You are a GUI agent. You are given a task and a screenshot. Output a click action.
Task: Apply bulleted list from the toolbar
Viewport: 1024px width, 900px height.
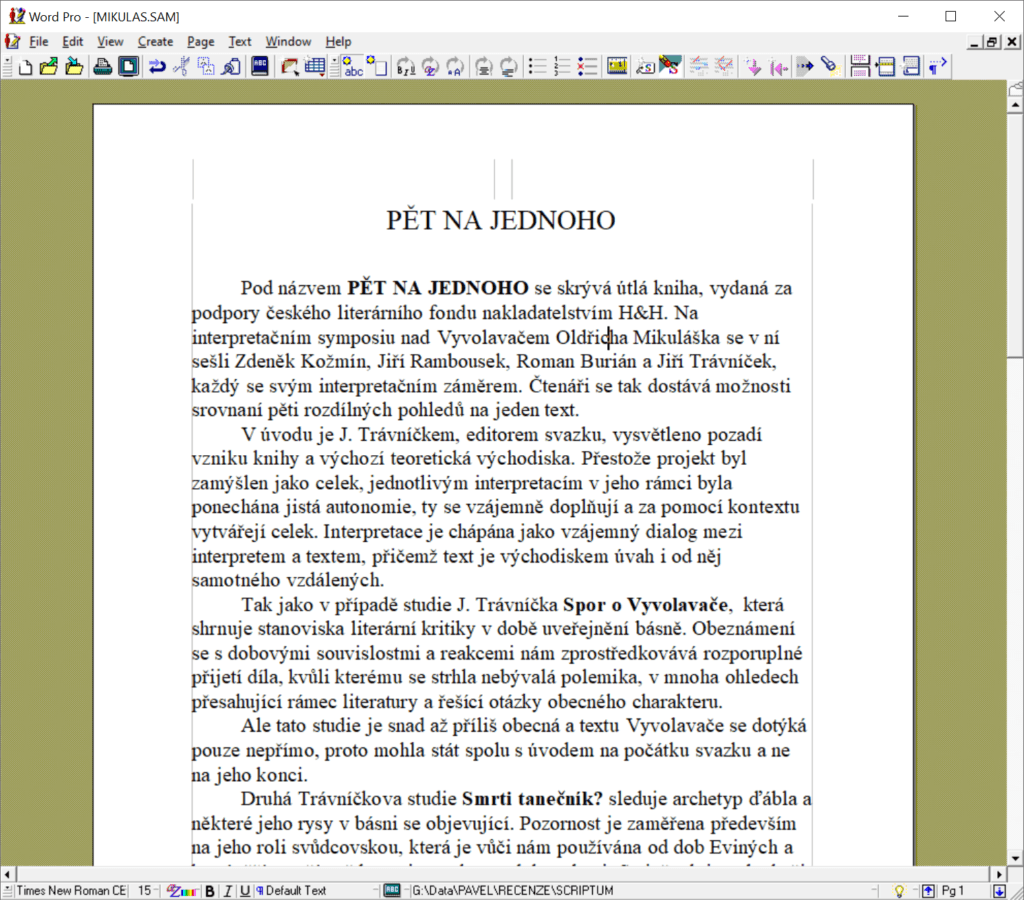538,67
